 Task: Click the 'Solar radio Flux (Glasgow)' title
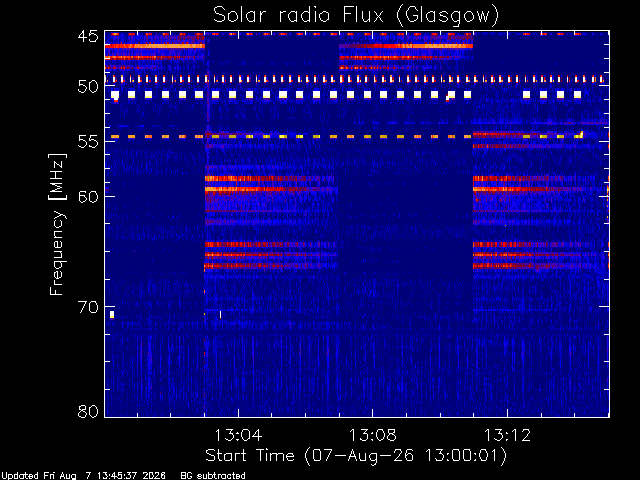coord(356,16)
